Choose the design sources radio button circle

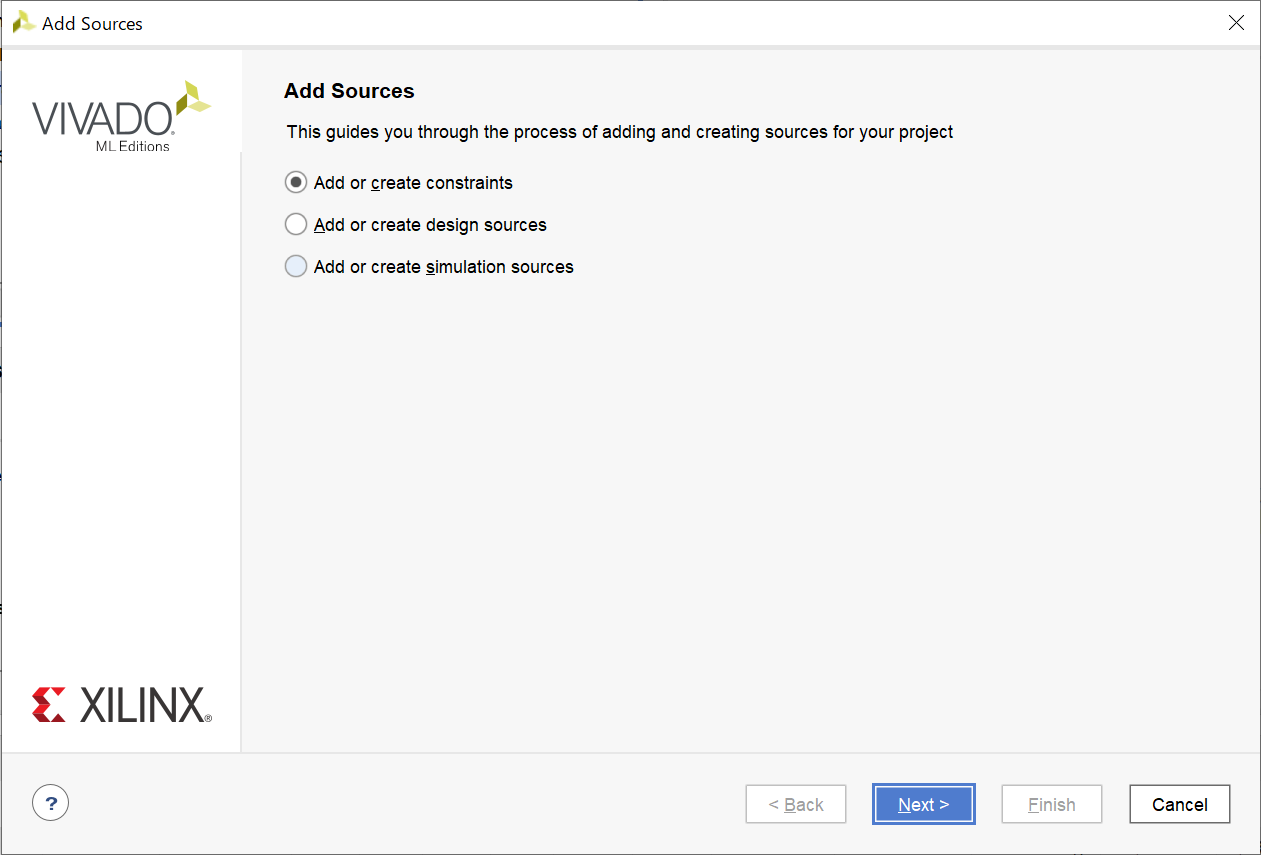tap(296, 225)
